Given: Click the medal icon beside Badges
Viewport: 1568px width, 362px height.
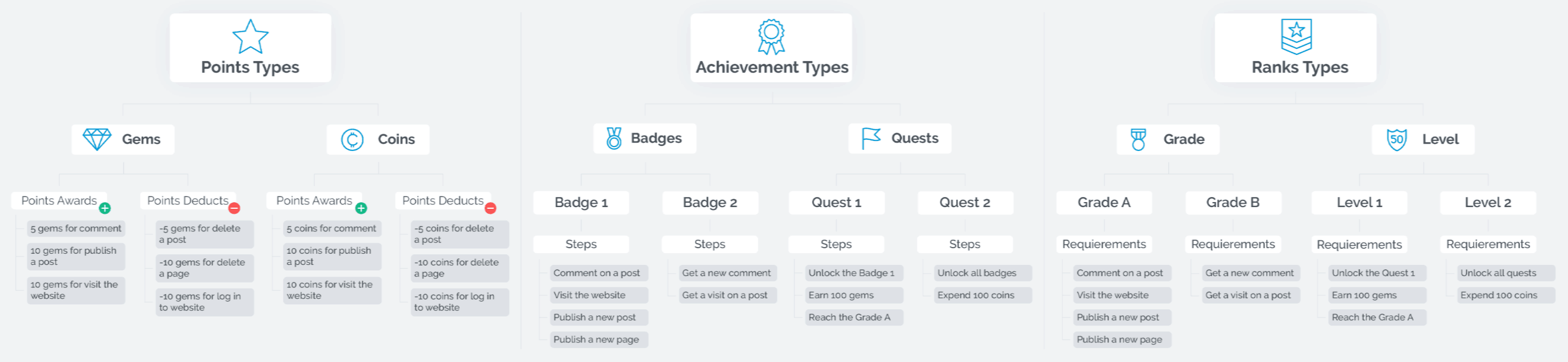Looking at the screenshot, I should (613, 138).
